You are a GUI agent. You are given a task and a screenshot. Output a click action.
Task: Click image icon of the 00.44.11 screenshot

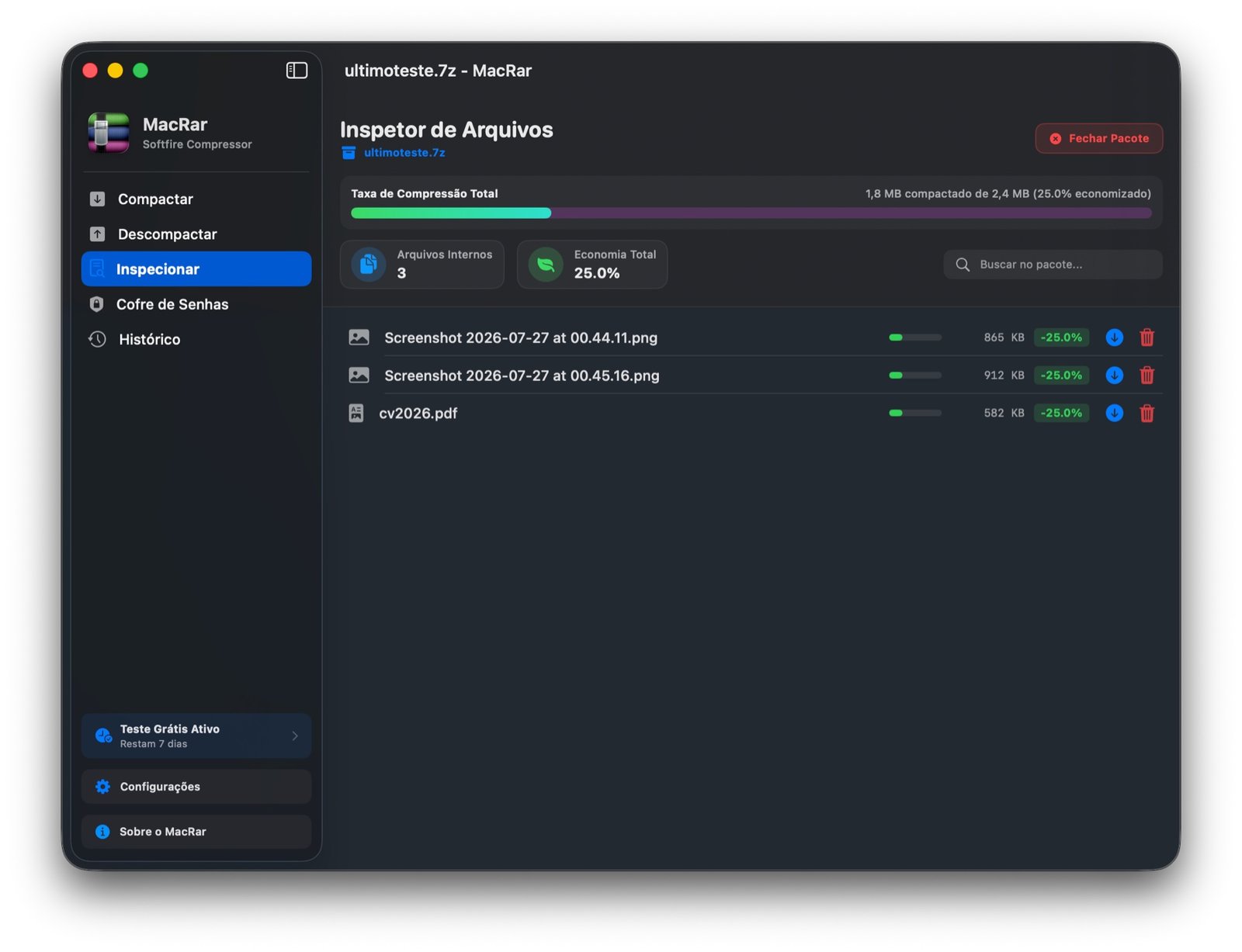pos(359,338)
